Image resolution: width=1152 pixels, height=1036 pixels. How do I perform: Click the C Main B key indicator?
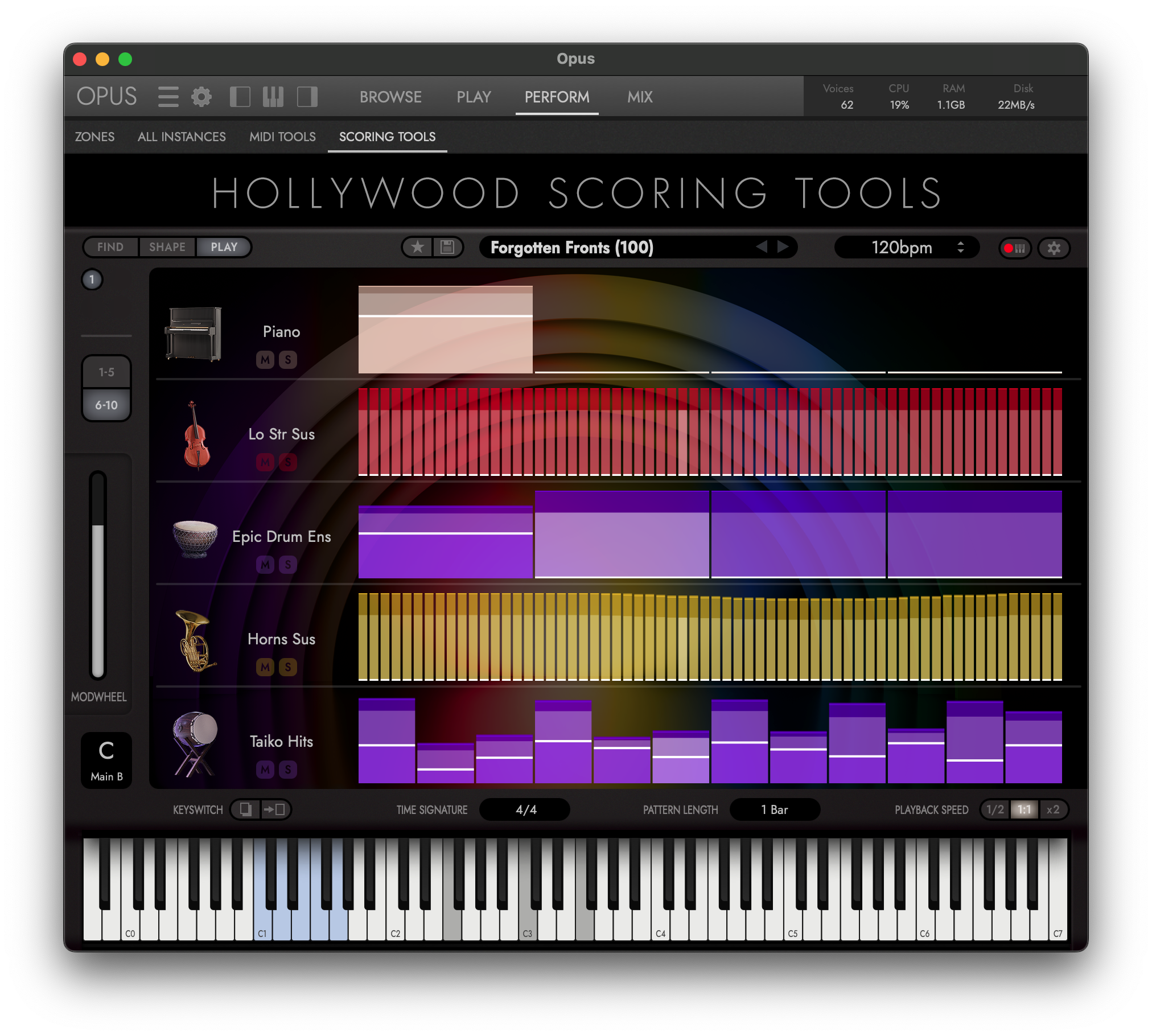106,760
